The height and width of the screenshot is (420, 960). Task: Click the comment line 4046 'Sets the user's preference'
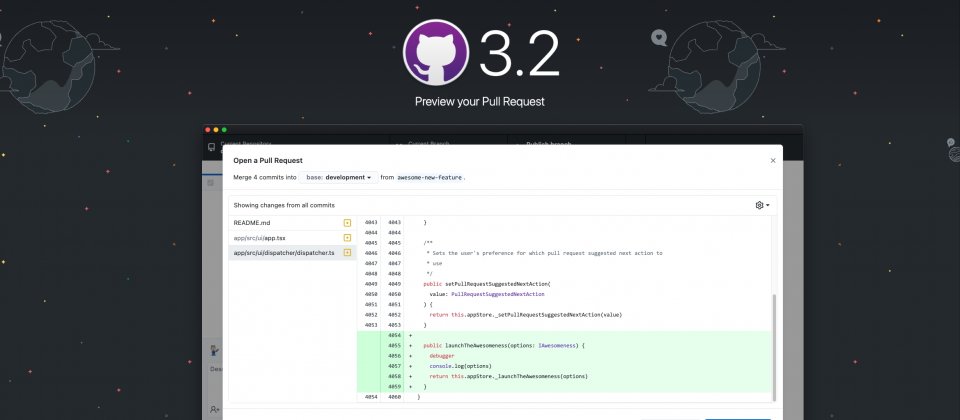[544, 253]
